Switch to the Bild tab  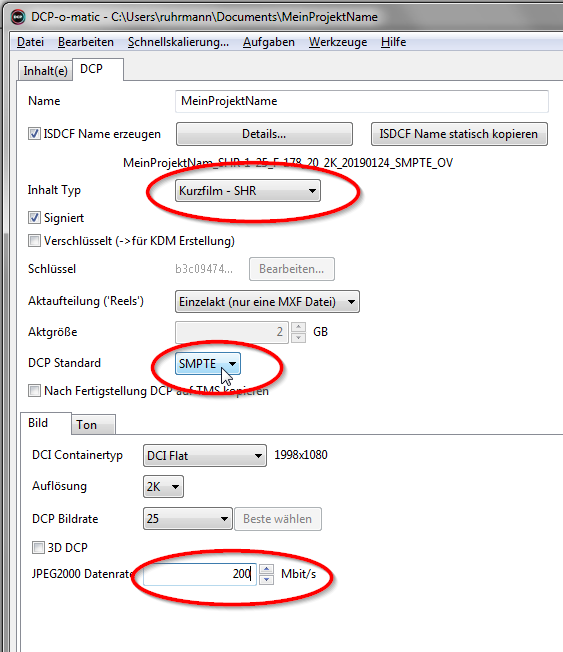[46, 423]
